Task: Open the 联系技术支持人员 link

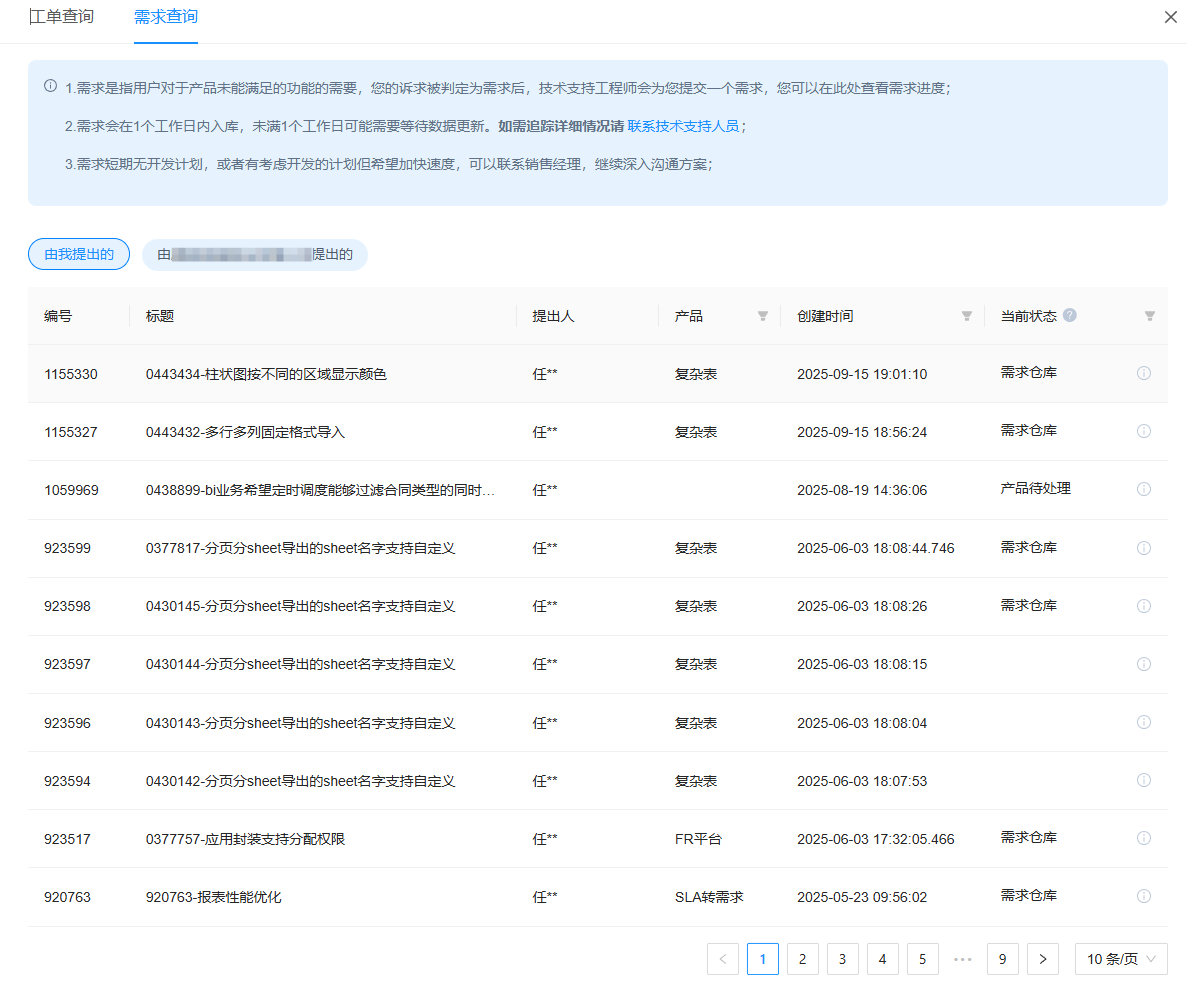Action: (x=683, y=126)
